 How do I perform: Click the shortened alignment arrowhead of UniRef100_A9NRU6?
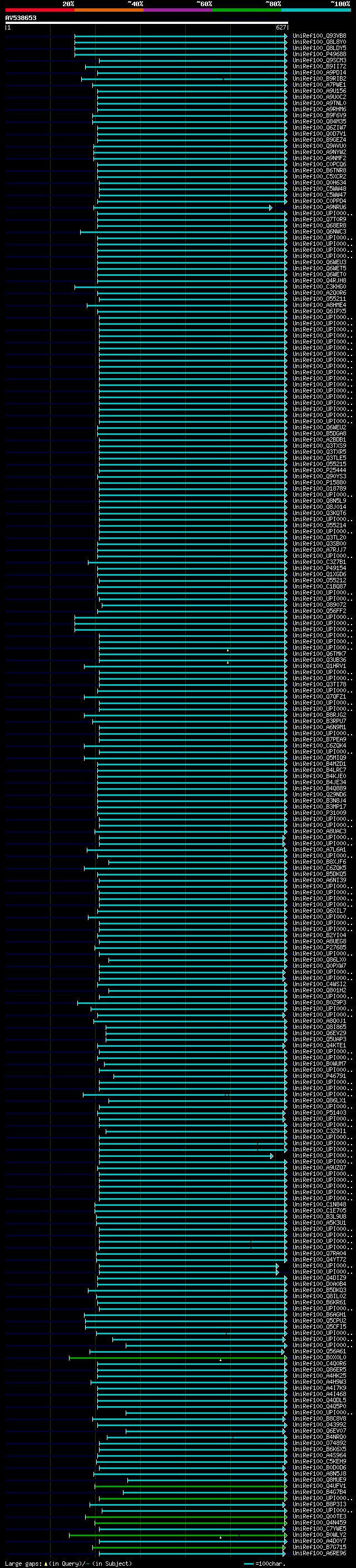point(271,207)
